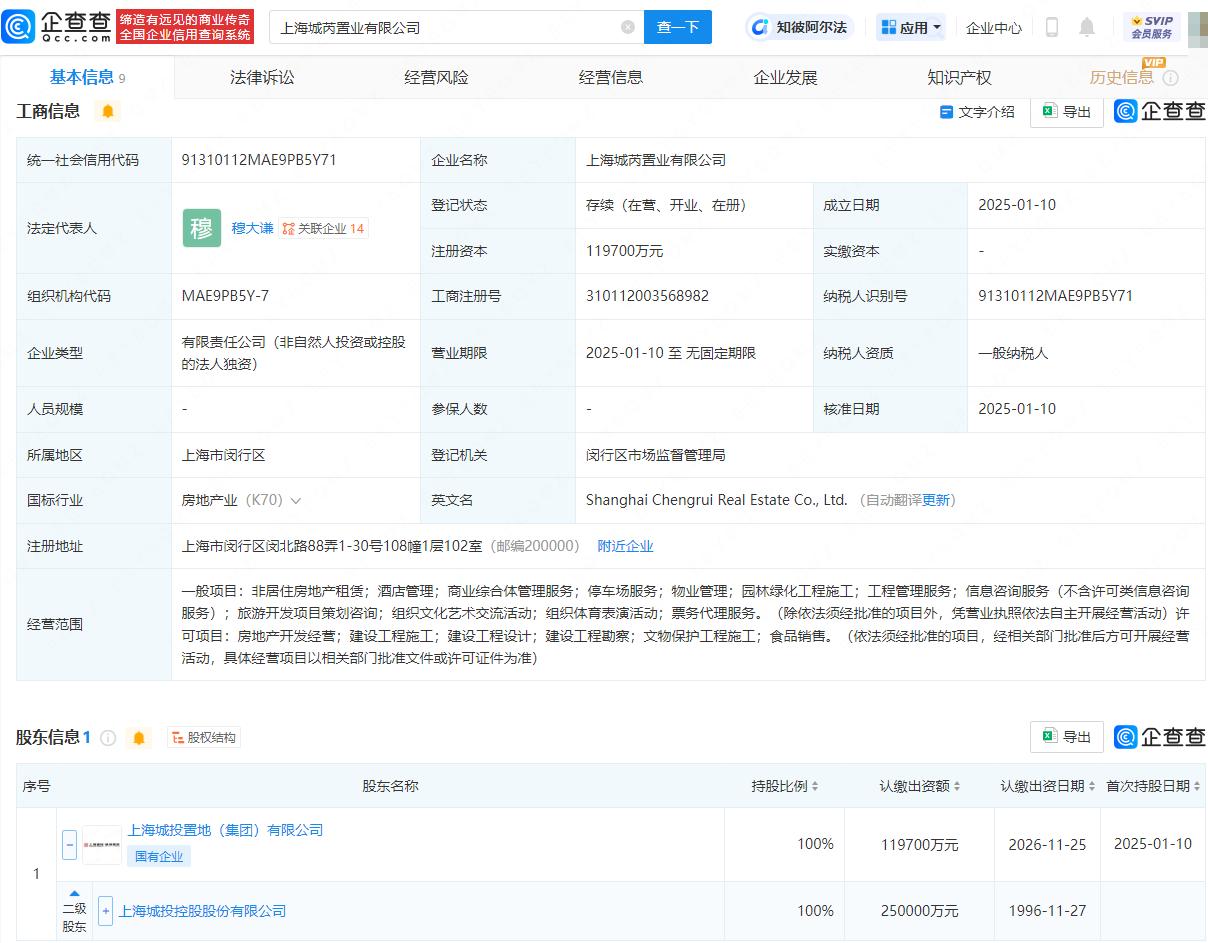The width and height of the screenshot is (1208, 943).
Task: Clear the search box text
Action: click(x=628, y=27)
